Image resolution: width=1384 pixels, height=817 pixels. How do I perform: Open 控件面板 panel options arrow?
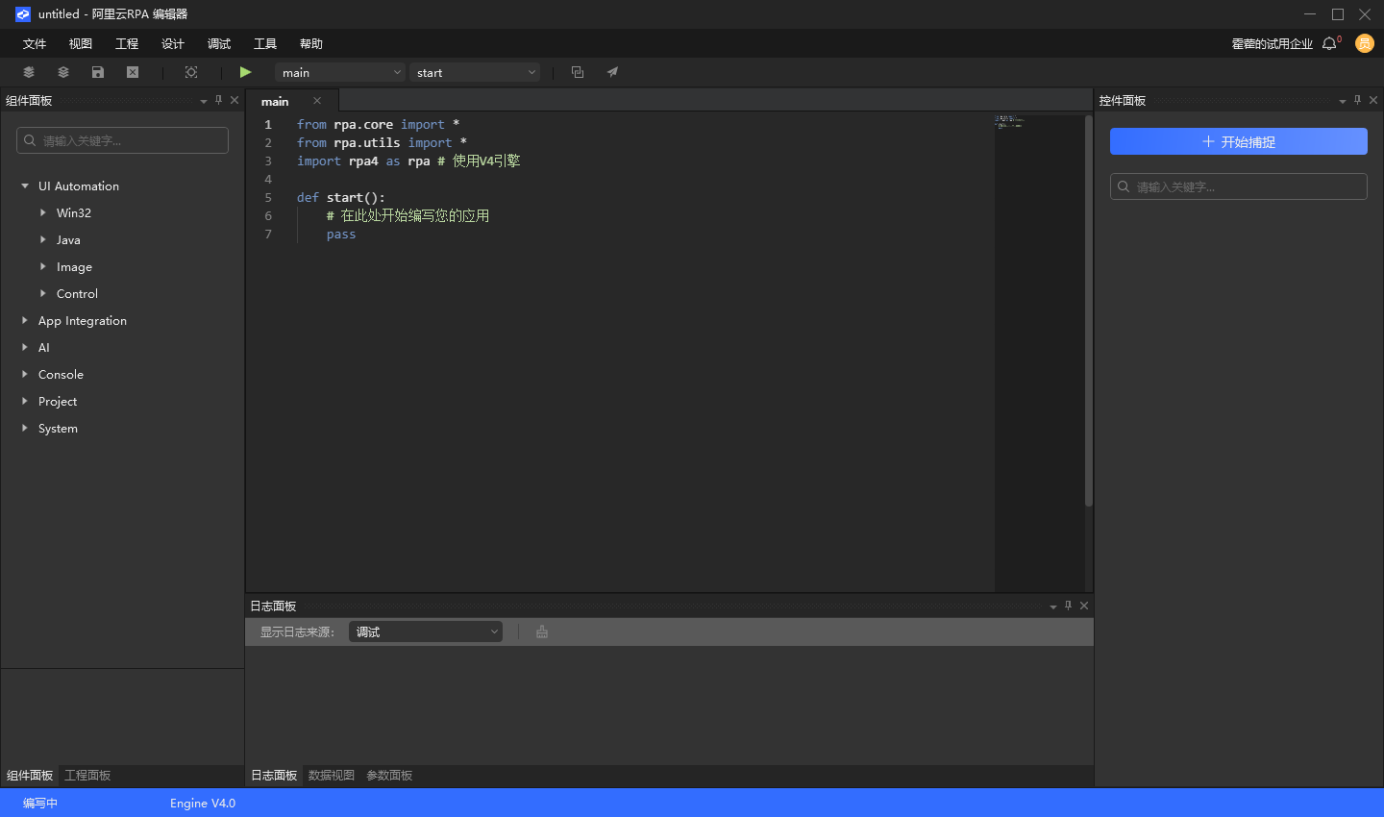point(1343,101)
